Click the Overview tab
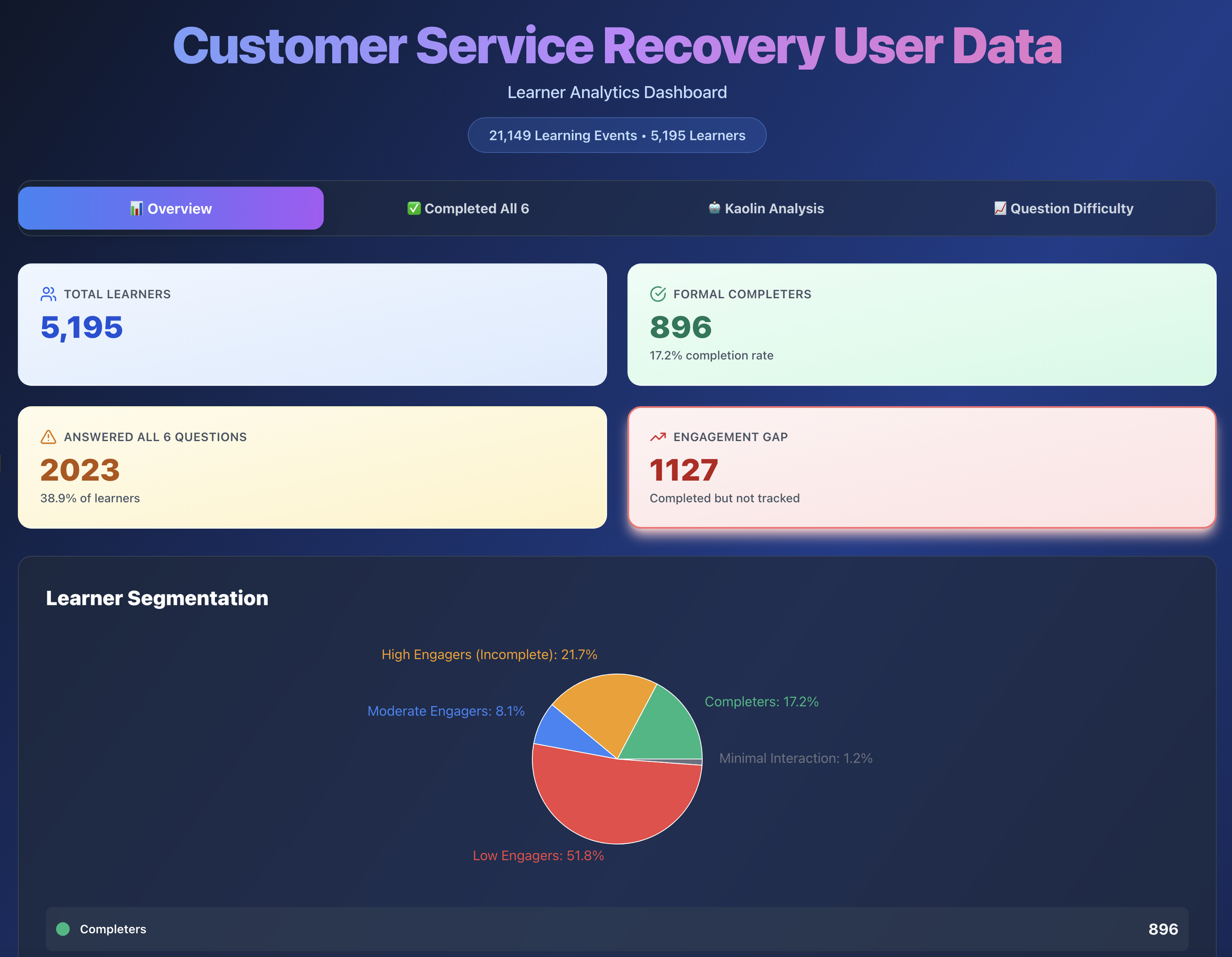Image resolution: width=1232 pixels, height=957 pixels. 171,209
